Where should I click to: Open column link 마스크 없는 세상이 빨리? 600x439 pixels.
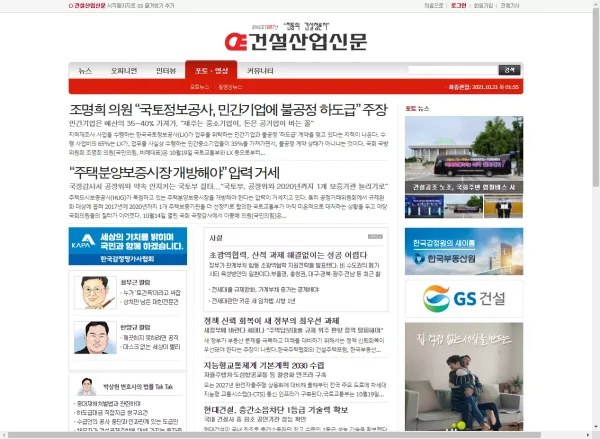151,347
